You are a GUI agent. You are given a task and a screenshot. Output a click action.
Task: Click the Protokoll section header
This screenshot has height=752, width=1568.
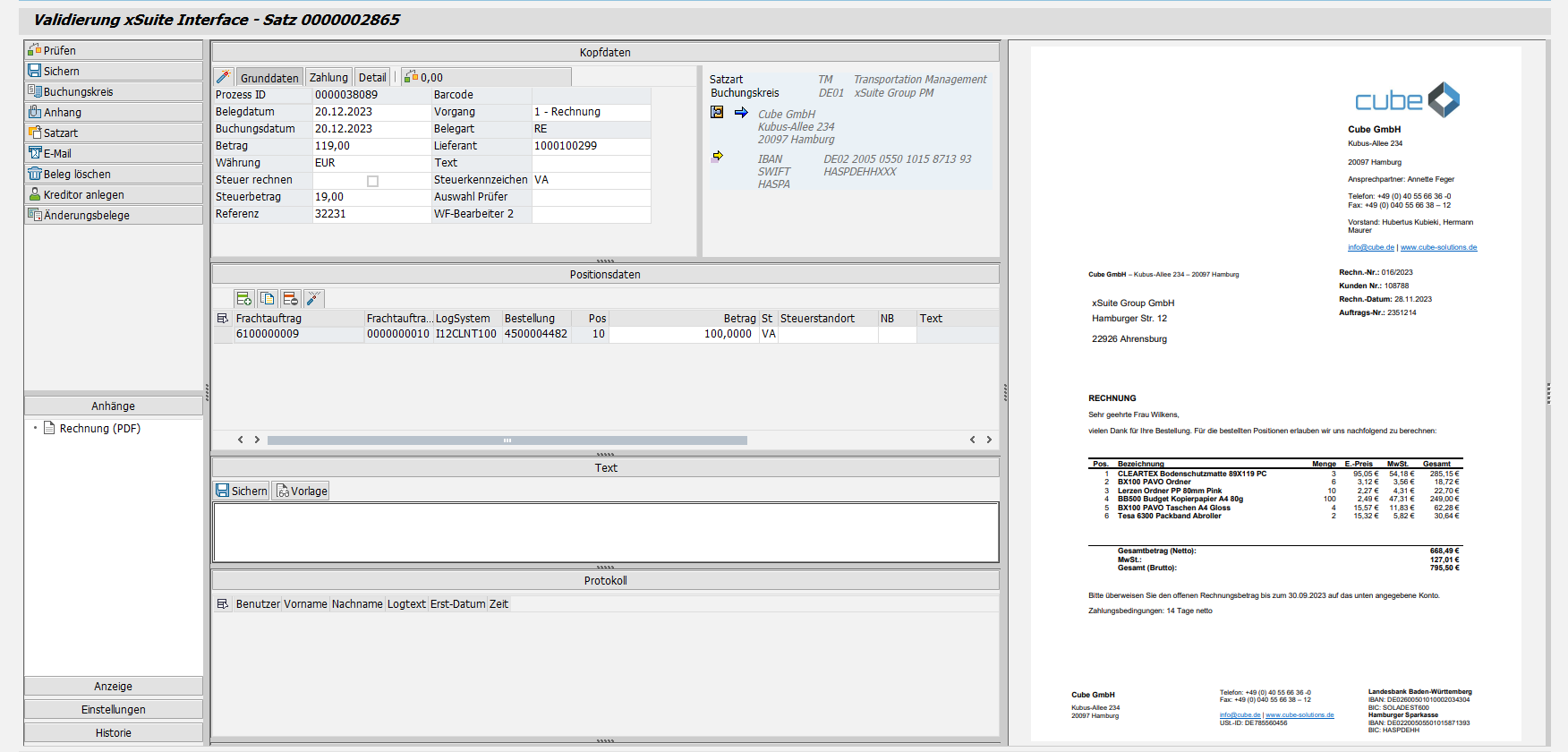tap(605, 580)
